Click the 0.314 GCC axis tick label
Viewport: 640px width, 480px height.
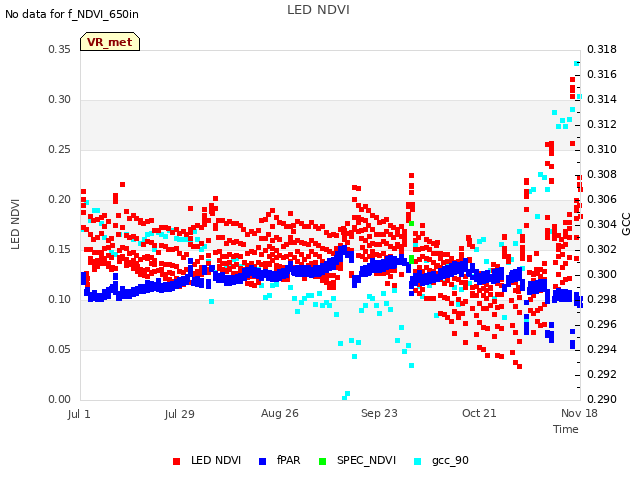[x=602, y=99]
